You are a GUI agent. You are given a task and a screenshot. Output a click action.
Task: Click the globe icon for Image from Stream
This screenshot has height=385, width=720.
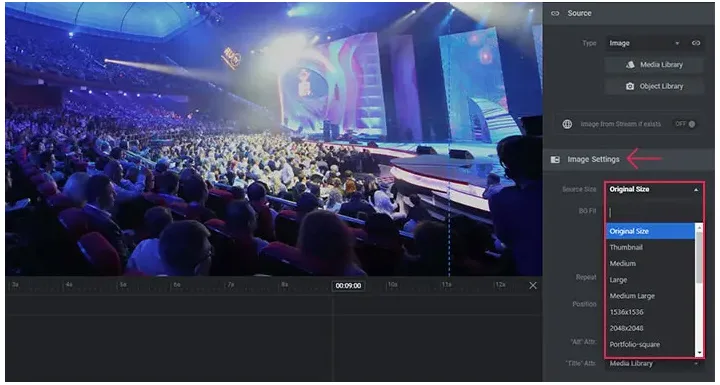point(567,124)
